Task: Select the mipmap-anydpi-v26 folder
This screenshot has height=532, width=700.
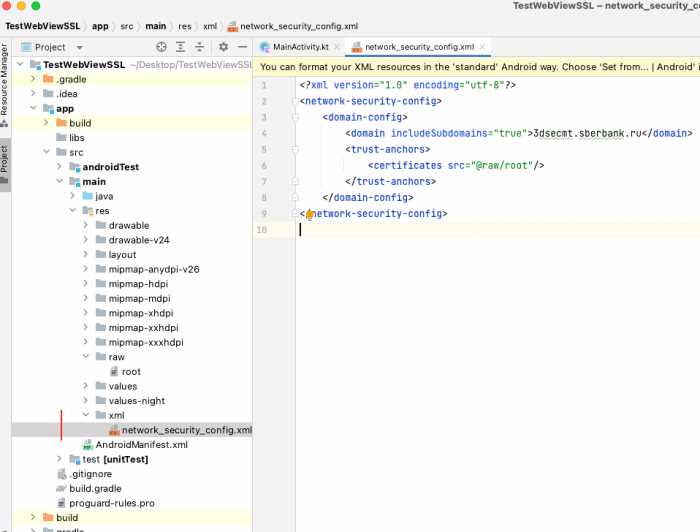Action: (x=148, y=269)
